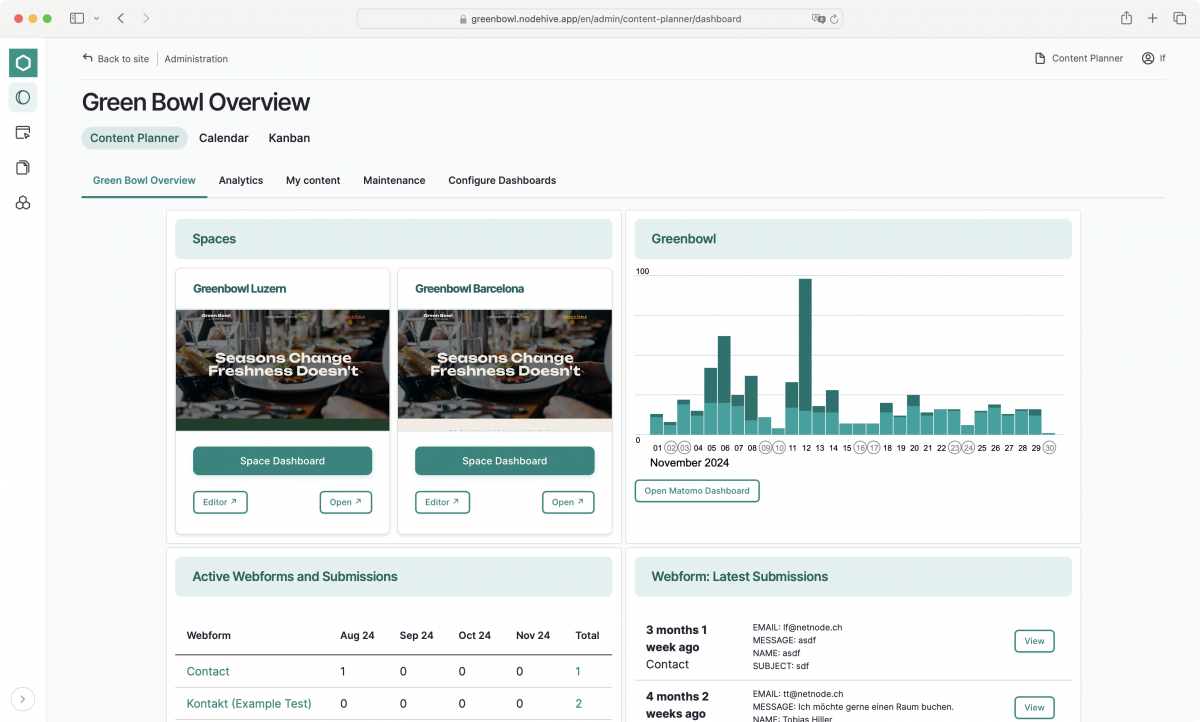The width and height of the screenshot is (1200, 722).
Task: Click Open Matomo Dashboard button
Action: (697, 491)
